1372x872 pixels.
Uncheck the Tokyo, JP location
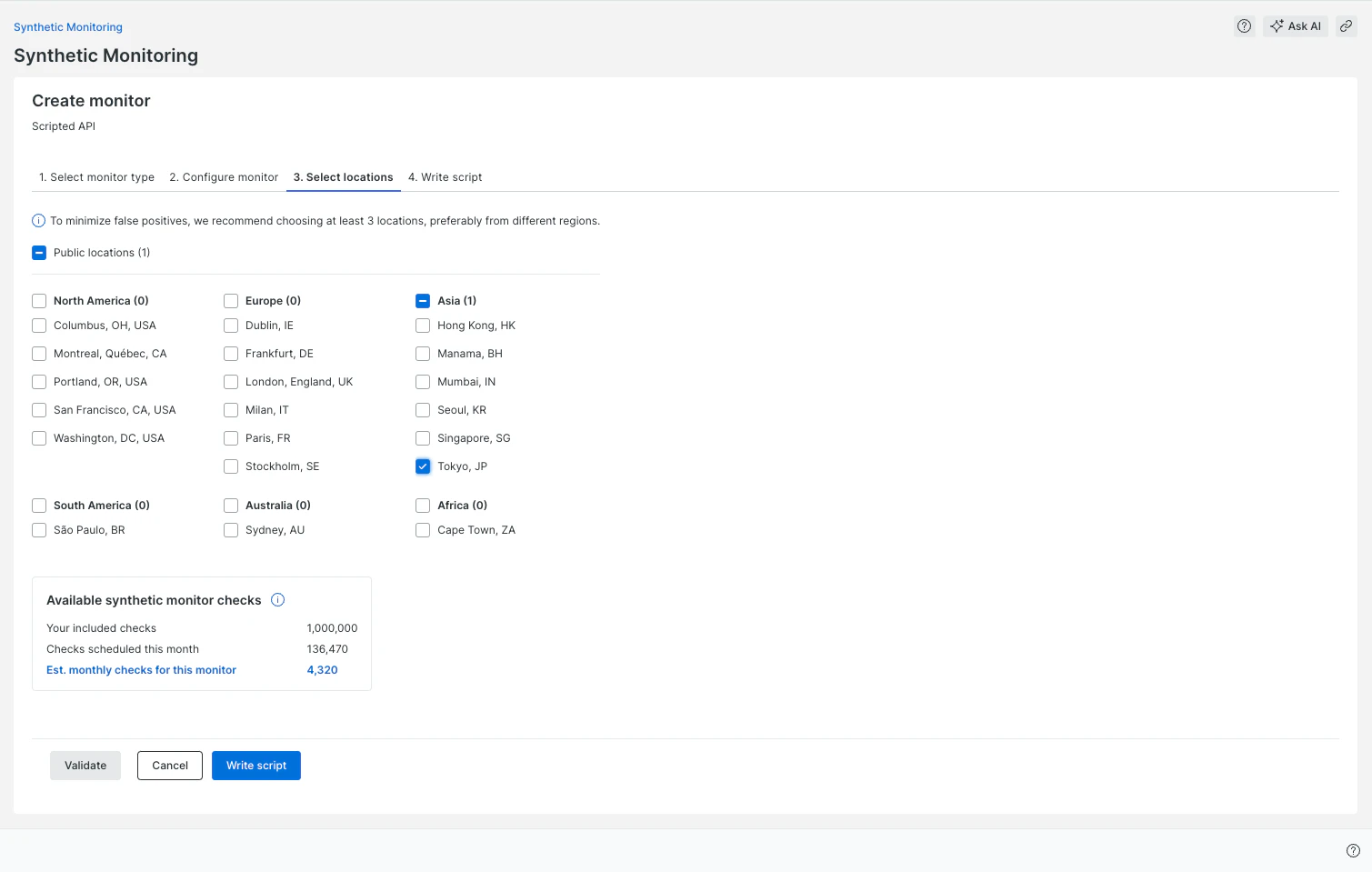pos(423,466)
